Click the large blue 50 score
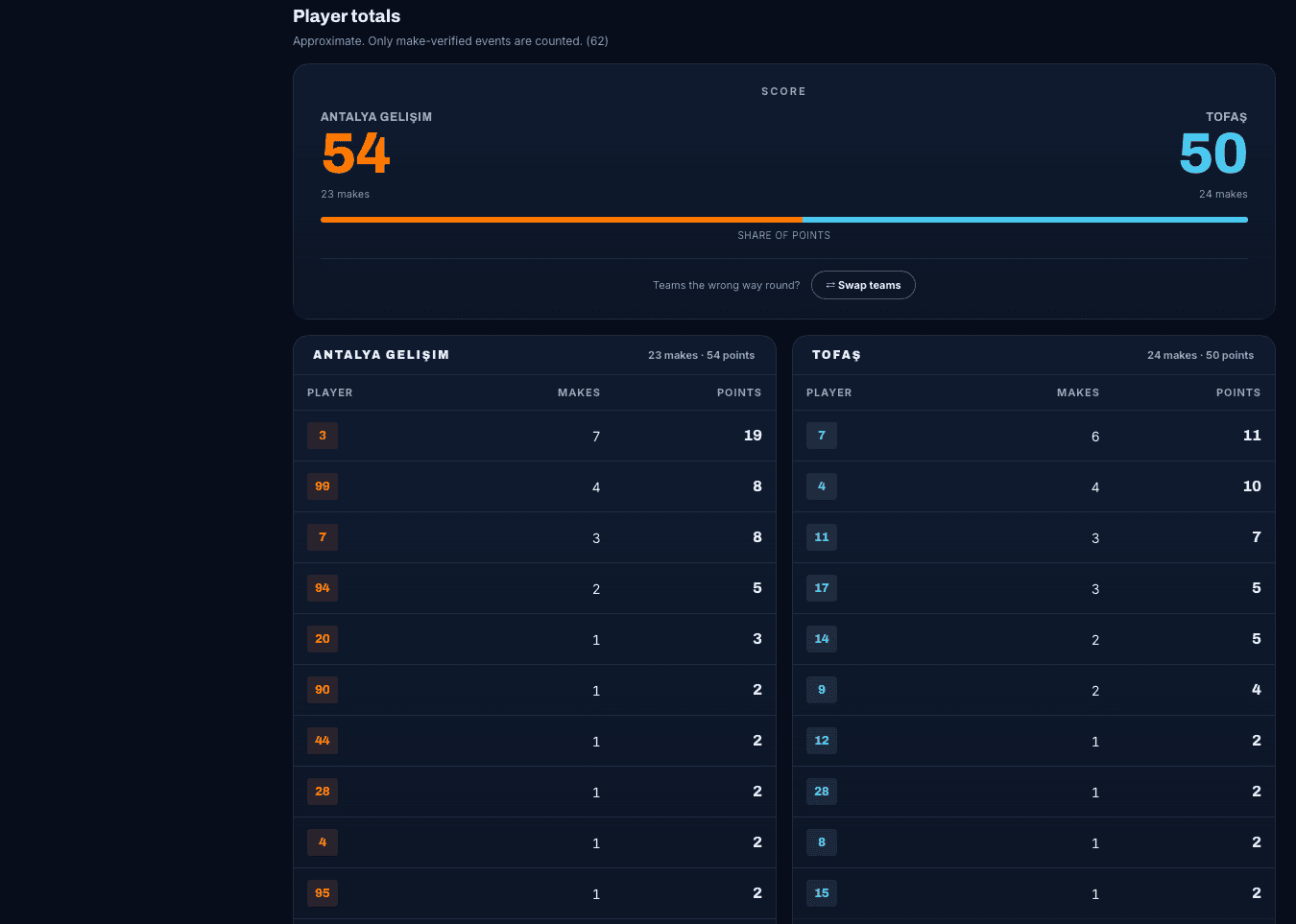Viewport: 1296px width, 924px height. (x=1213, y=154)
